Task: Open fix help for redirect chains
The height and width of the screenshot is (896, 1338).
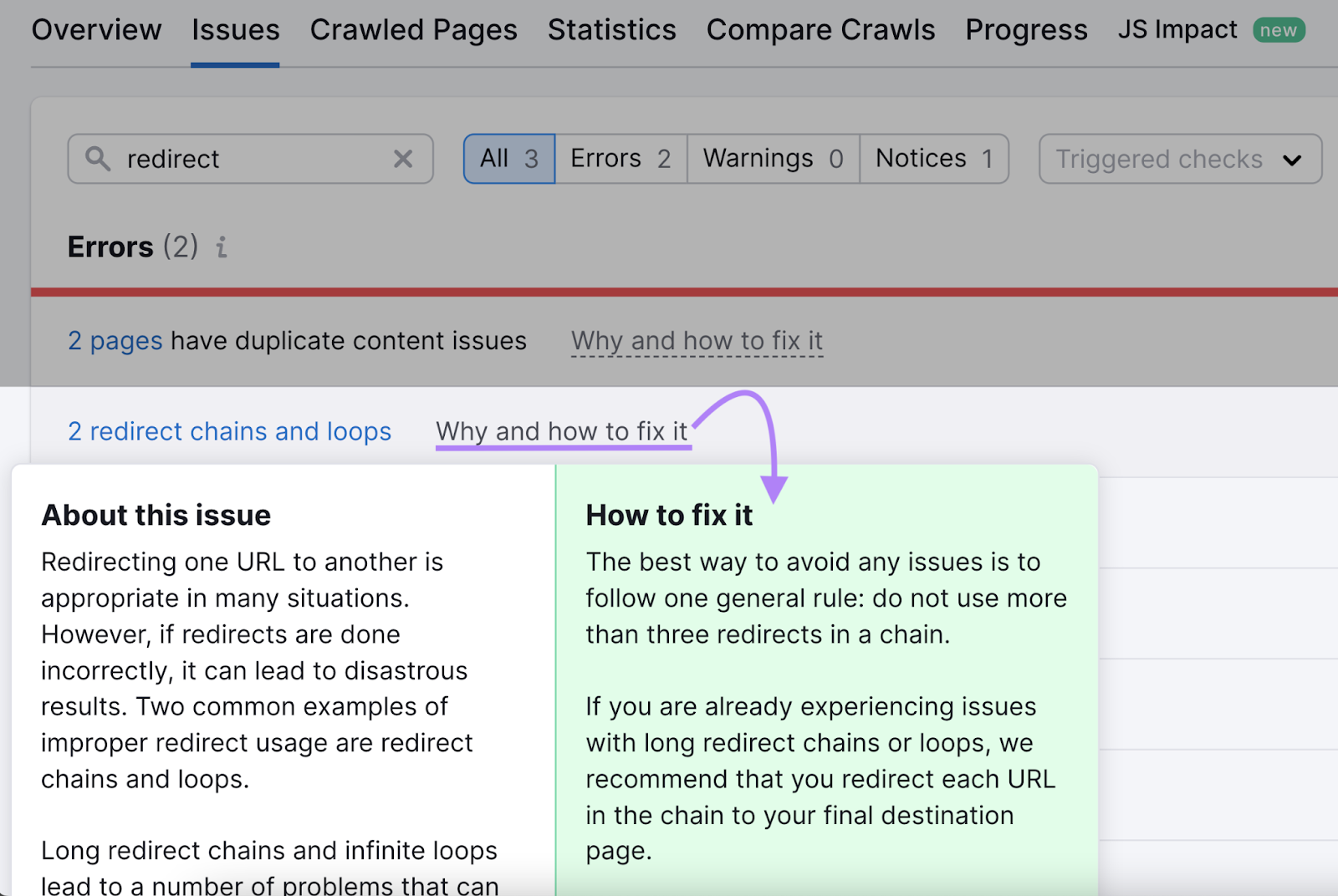Action: tap(561, 431)
